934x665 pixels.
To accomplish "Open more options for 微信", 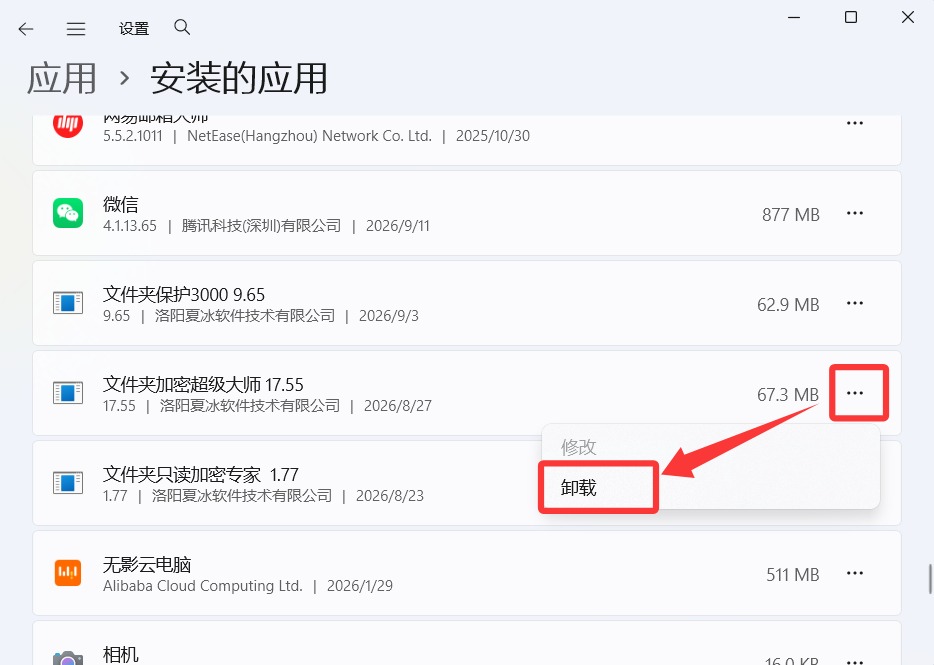I will point(855,213).
